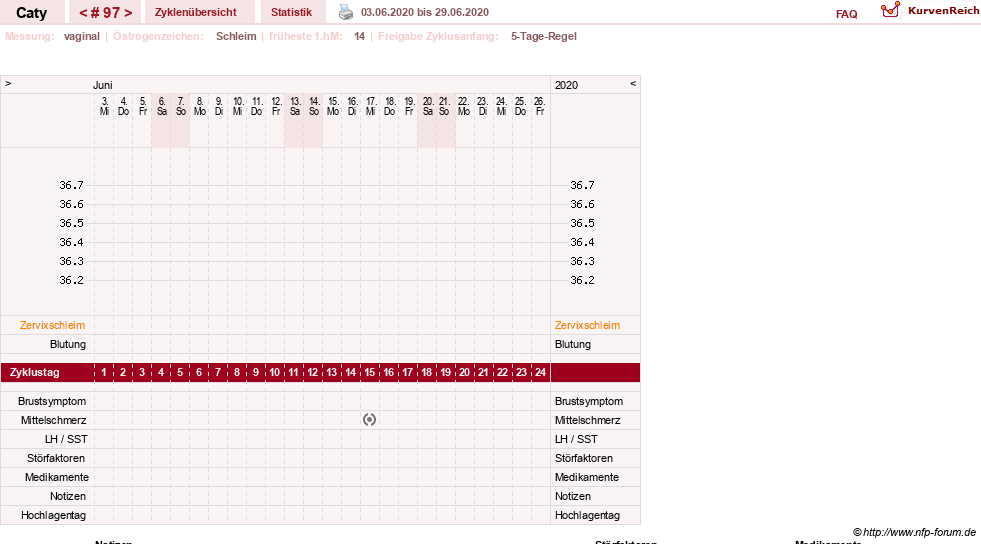The image size is (981, 544).
Task: Click cycle day 1 in Zyklustag row
Action: point(104,372)
